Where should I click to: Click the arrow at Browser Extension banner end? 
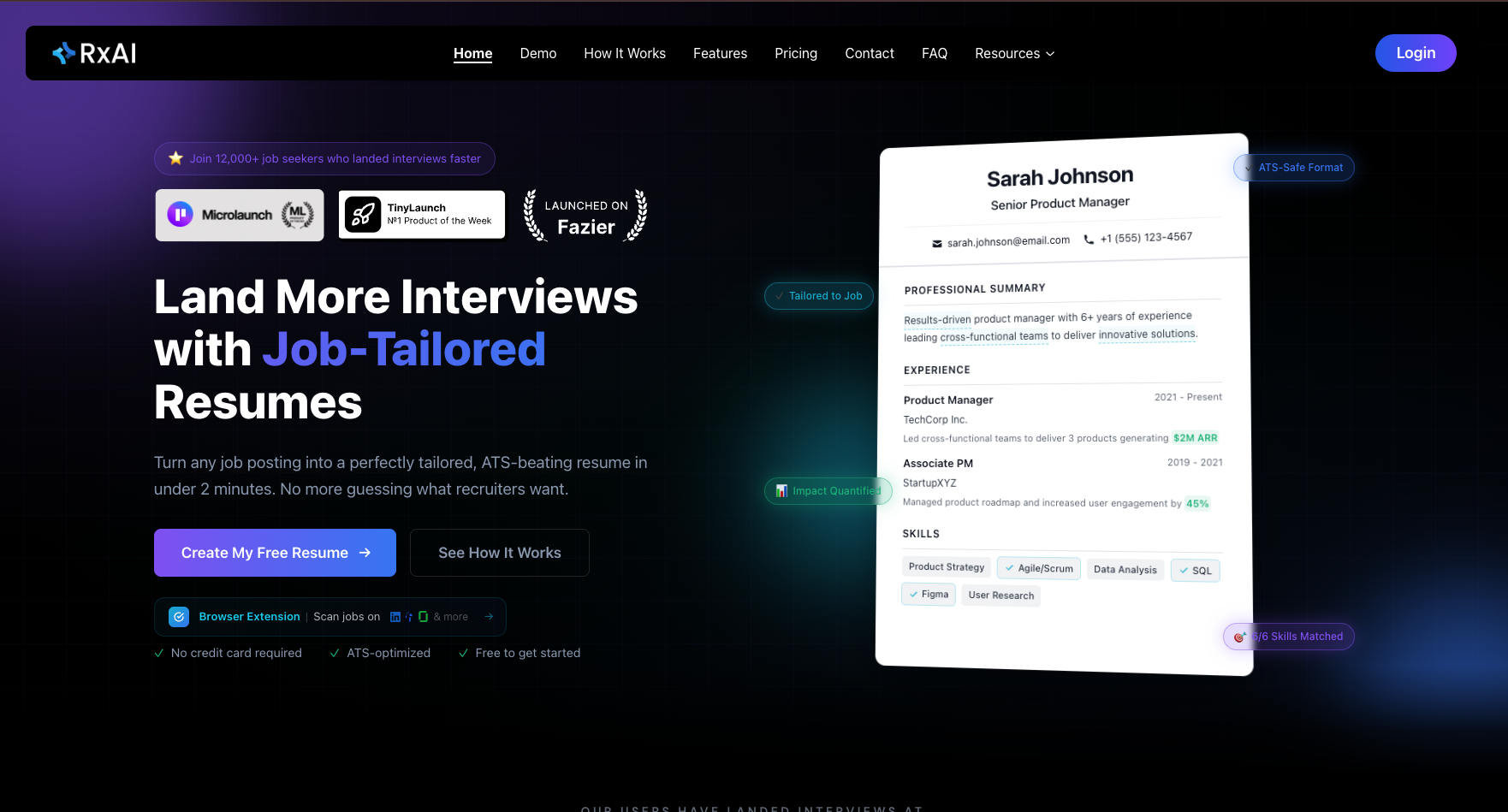(489, 617)
